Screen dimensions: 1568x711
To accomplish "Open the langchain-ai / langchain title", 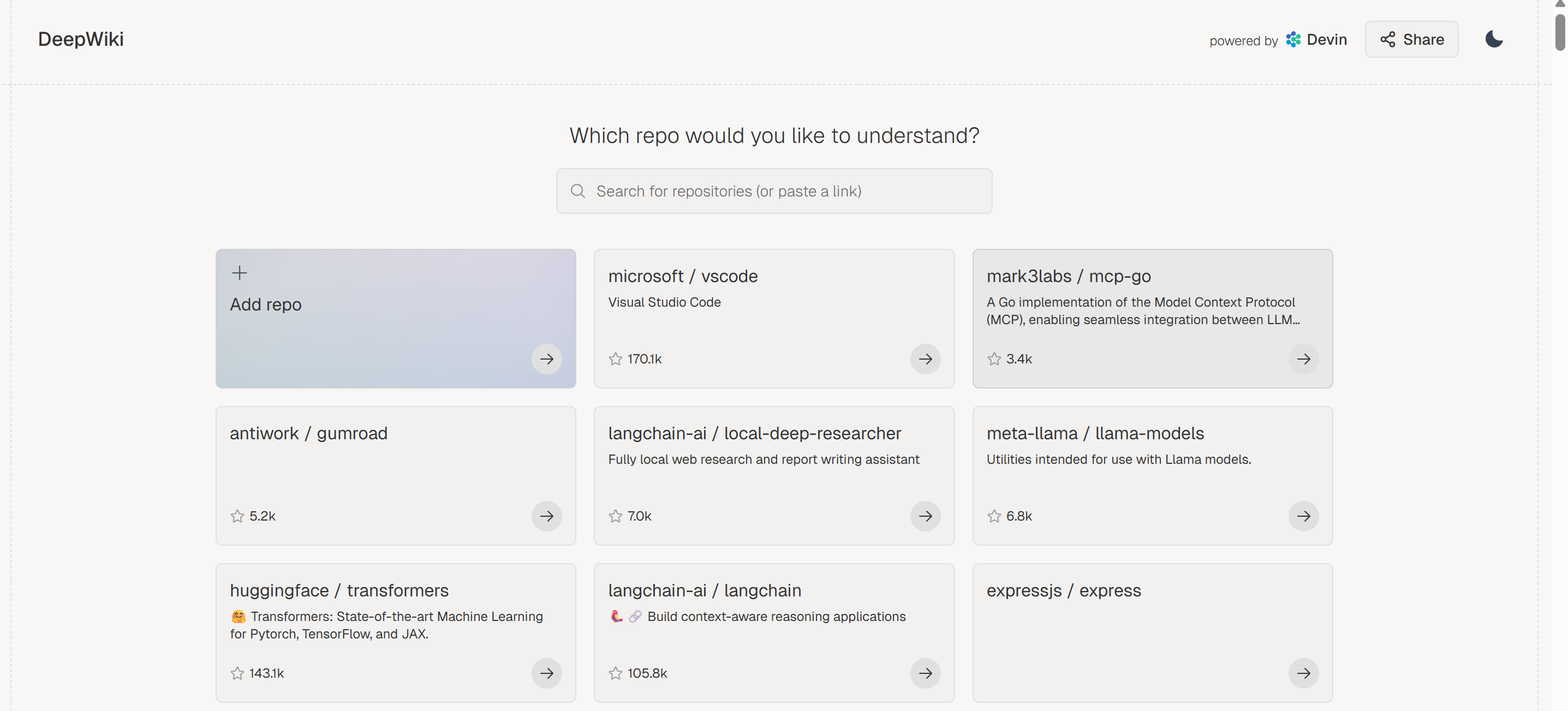I will coord(704,590).
